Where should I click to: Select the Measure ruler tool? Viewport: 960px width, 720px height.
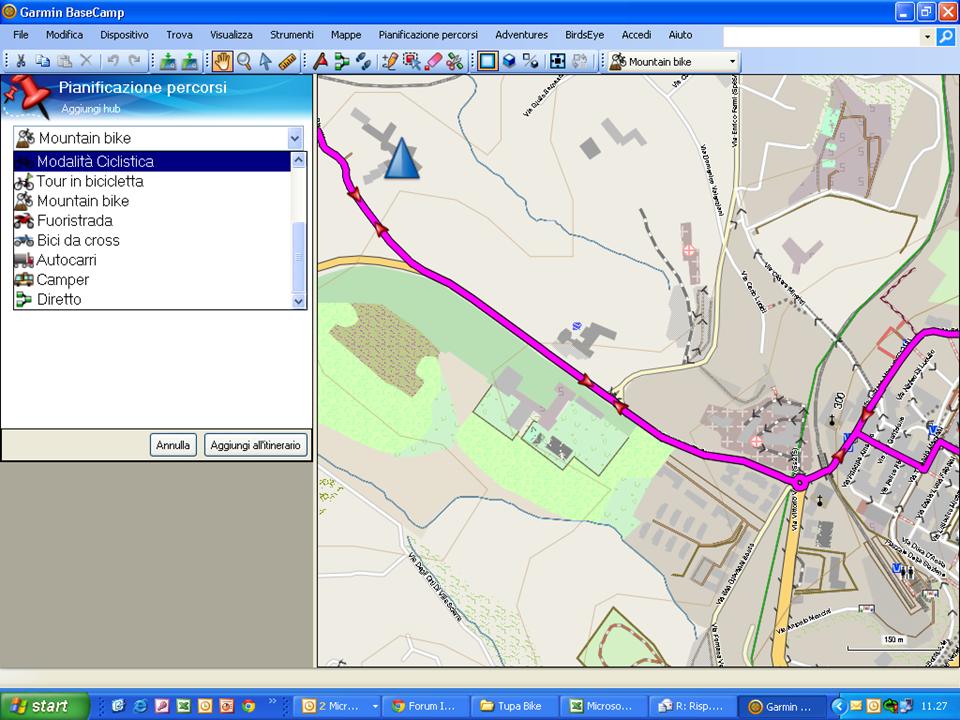coord(287,61)
